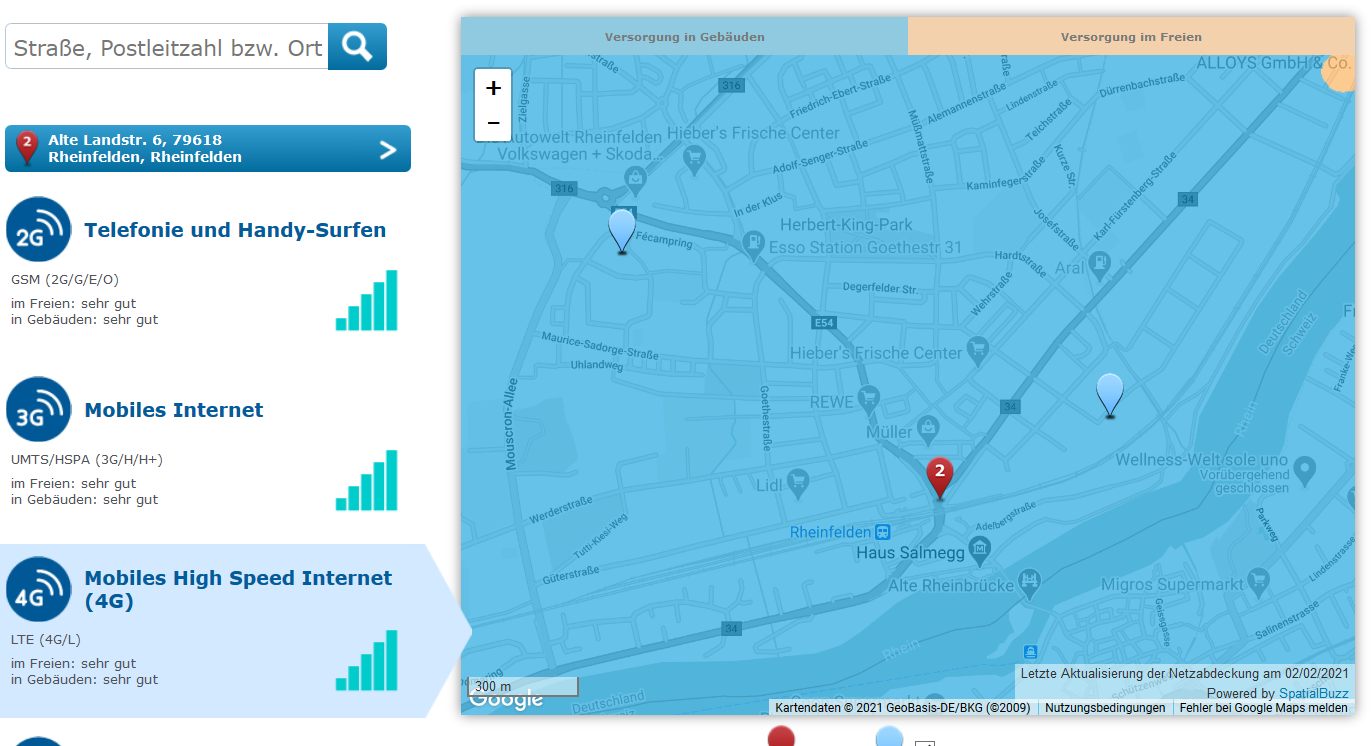Switch to Versorgung im Freien tab
The width and height of the screenshot is (1372, 746).
pos(1131,36)
